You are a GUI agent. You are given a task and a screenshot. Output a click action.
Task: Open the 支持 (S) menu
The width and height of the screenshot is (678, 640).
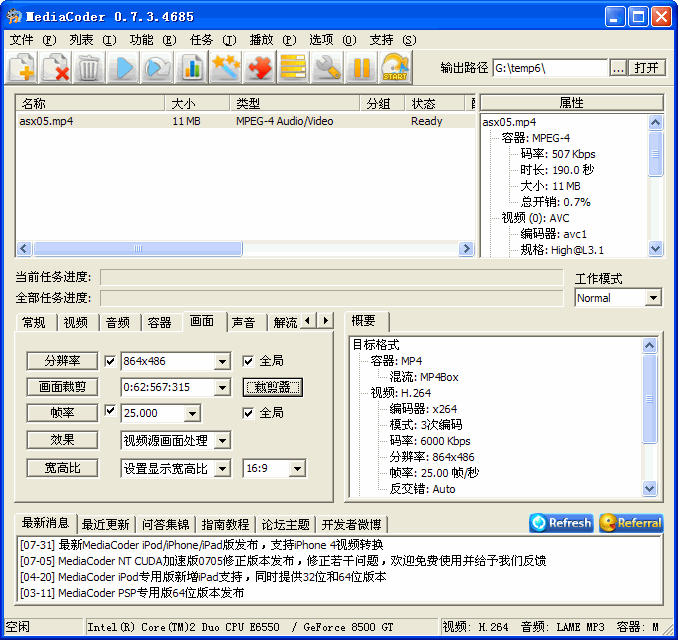pyautogui.click(x=393, y=40)
